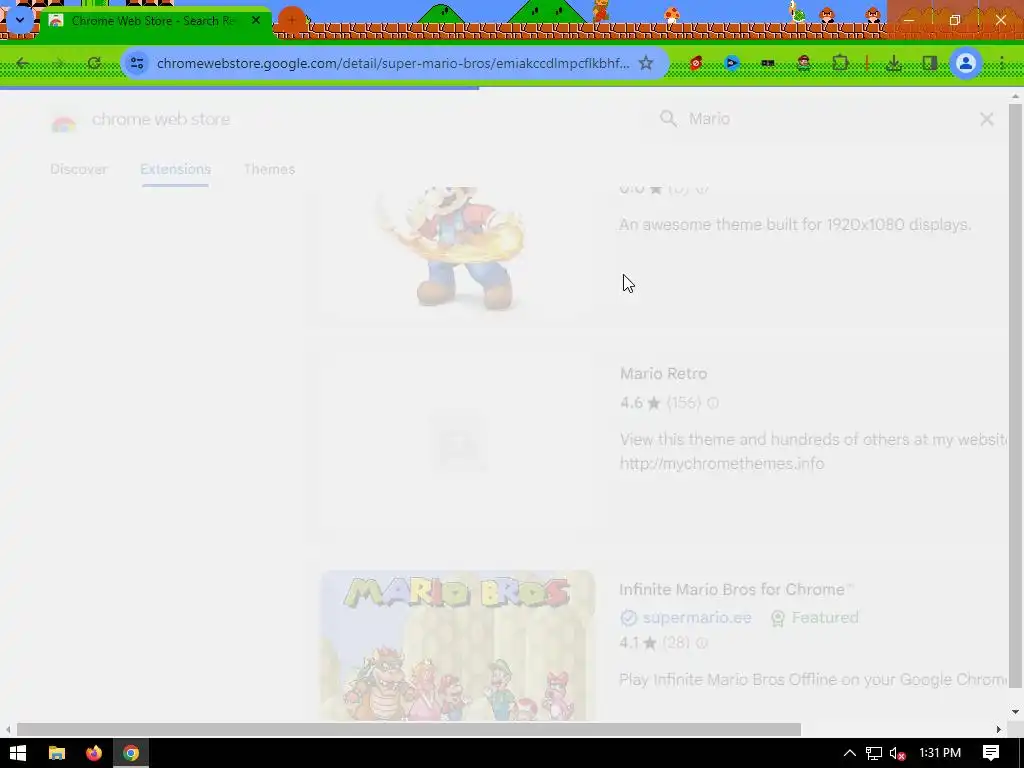Viewport: 1024px width, 768px height.
Task: Open the Mario Retro result title
Action: click(x=664, y=374)
